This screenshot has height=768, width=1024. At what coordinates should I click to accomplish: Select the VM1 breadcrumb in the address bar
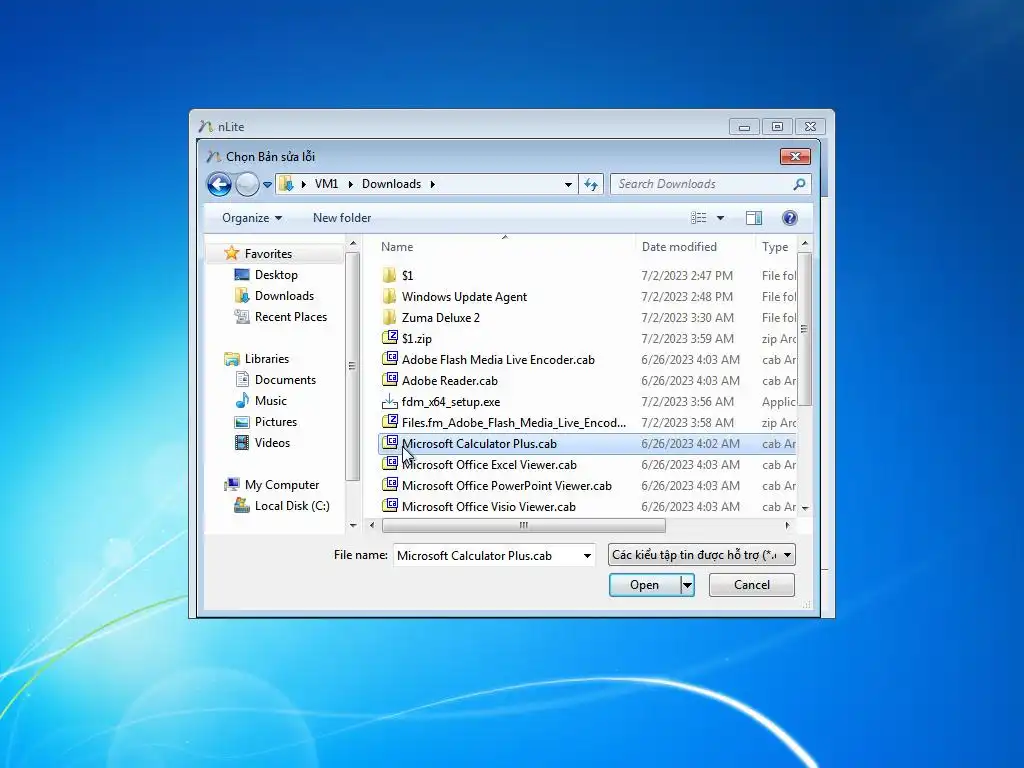(326, 184)
